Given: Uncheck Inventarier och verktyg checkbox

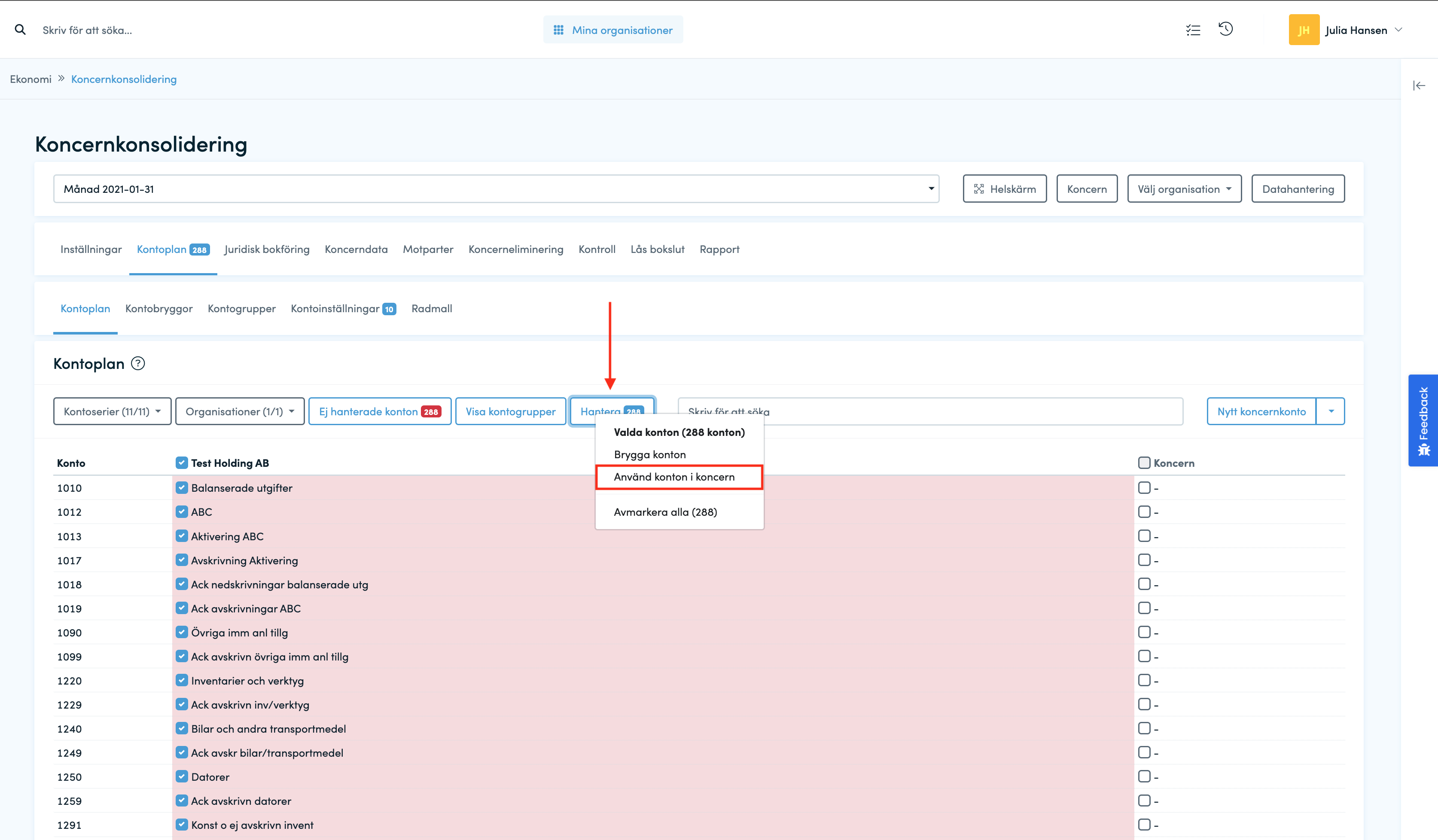Looking at the screenshot, I should tap(181, 680).
